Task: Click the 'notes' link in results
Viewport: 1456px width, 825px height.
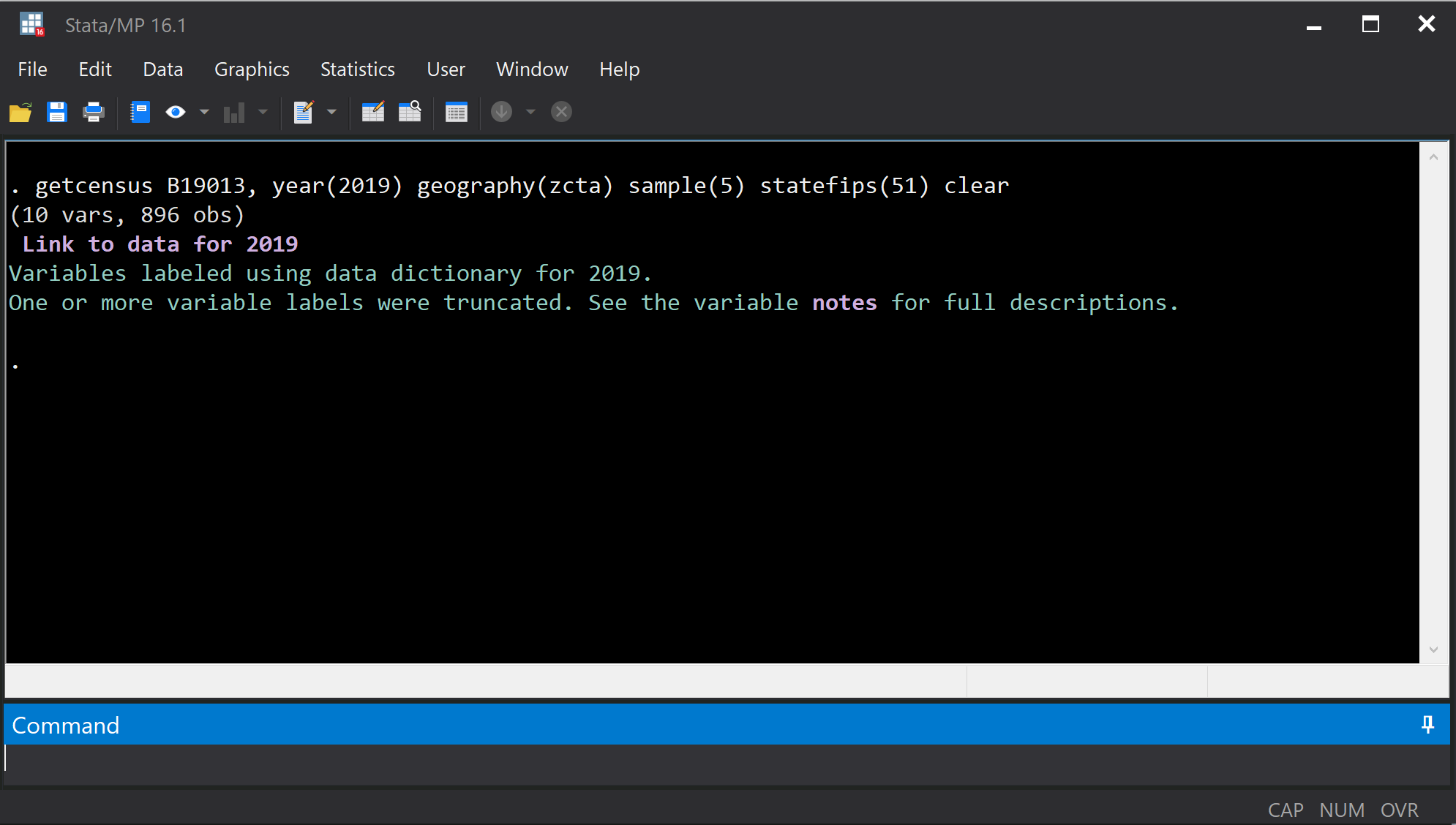Action: 844,303
